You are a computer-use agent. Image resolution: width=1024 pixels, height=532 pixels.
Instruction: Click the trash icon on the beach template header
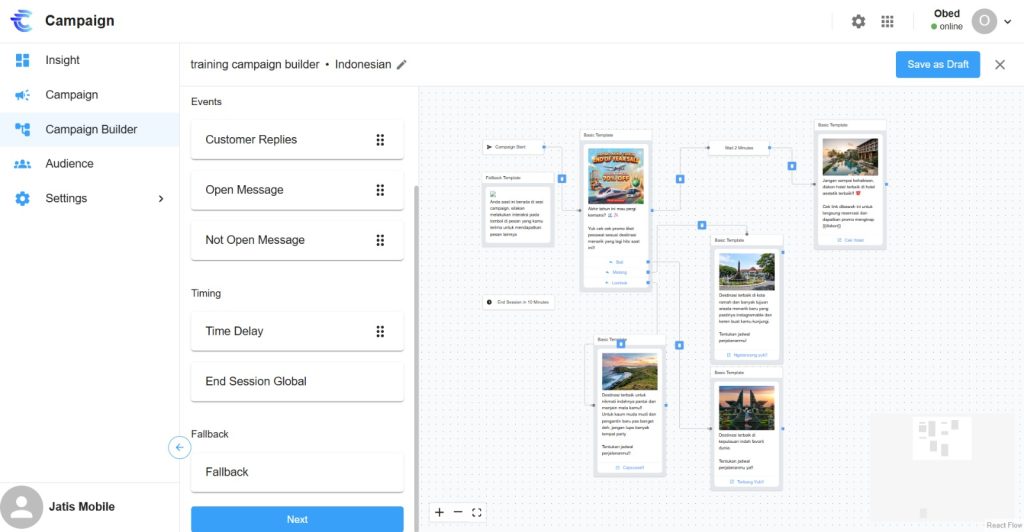pyautogui.click(x=620, y=343)
